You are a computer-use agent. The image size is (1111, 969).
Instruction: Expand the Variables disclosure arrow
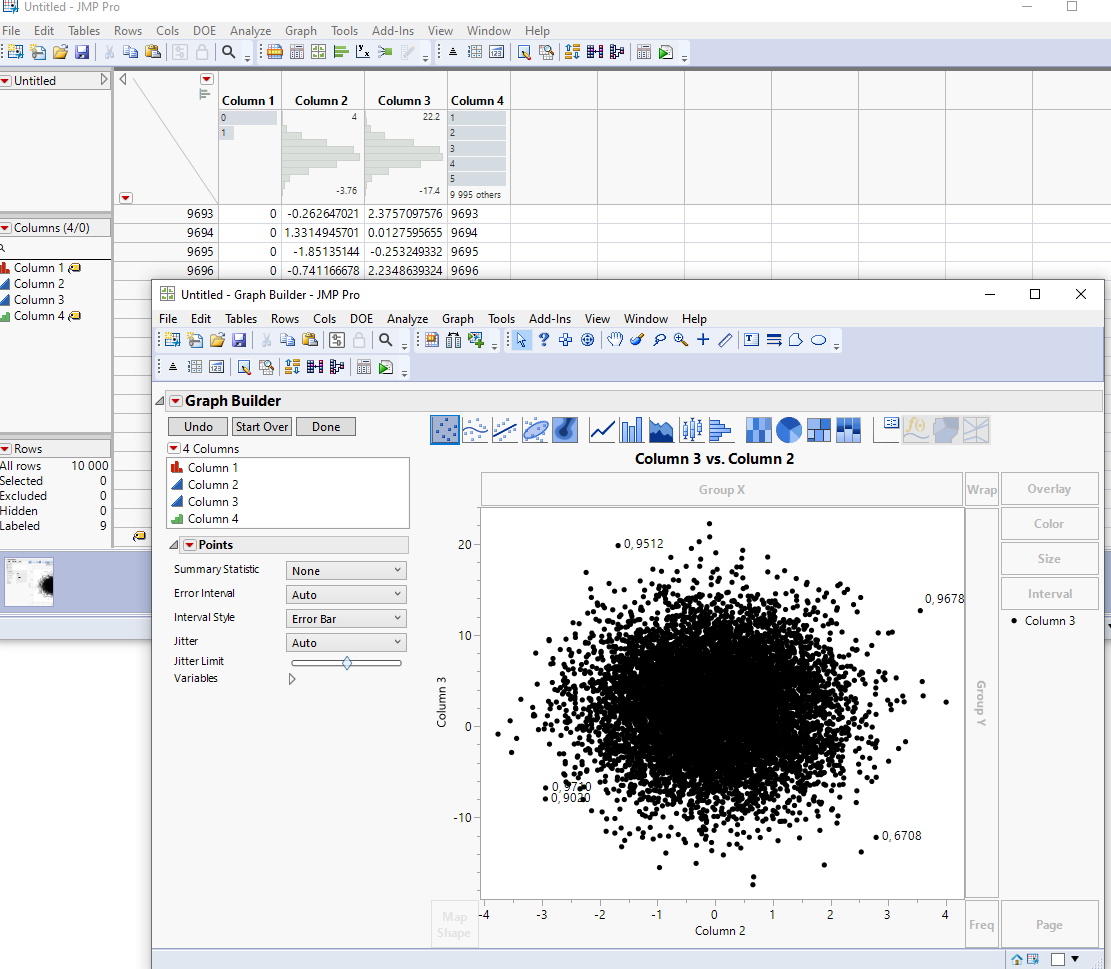[291, 678]
